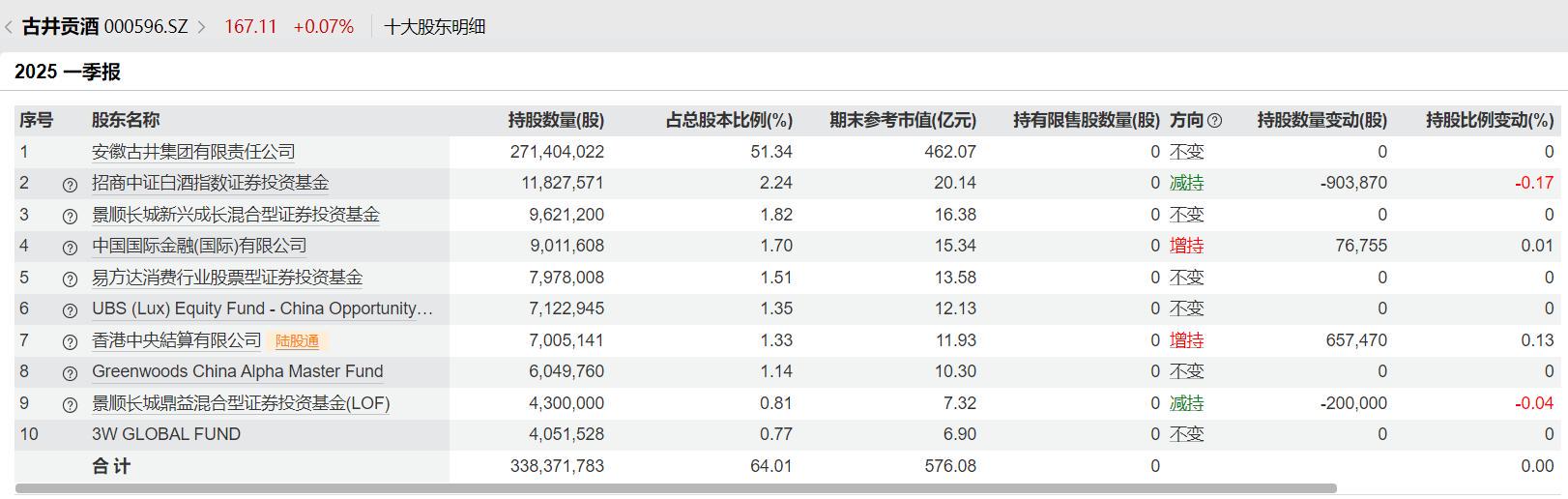Image resolution: width=1568 pixels, height=499 pixels.
Task: Click info icon beside Greenwoods China Alpha Master Fund
Action: pyautogui.click(x=70, y=373)
